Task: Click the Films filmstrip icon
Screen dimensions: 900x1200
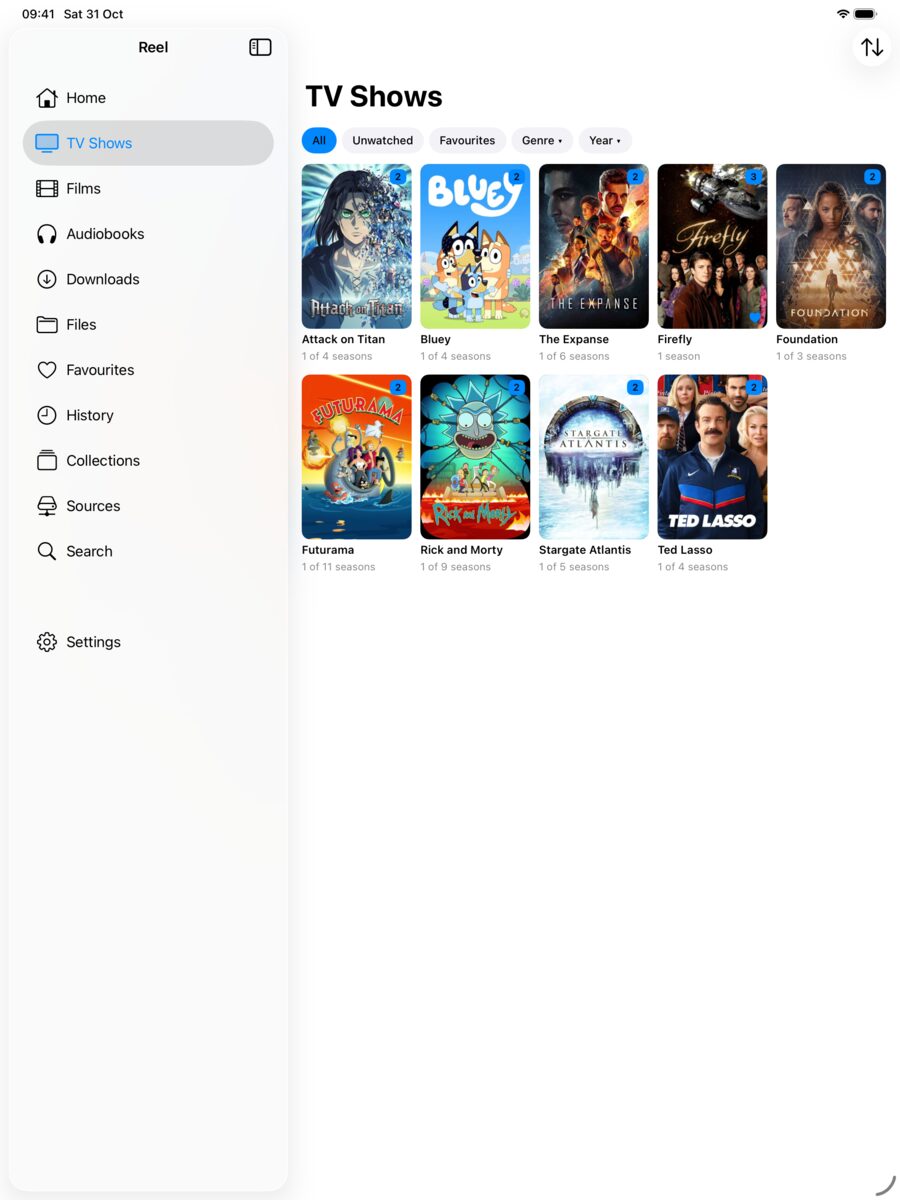Action: pyautogui.click(x=47, y=188)
